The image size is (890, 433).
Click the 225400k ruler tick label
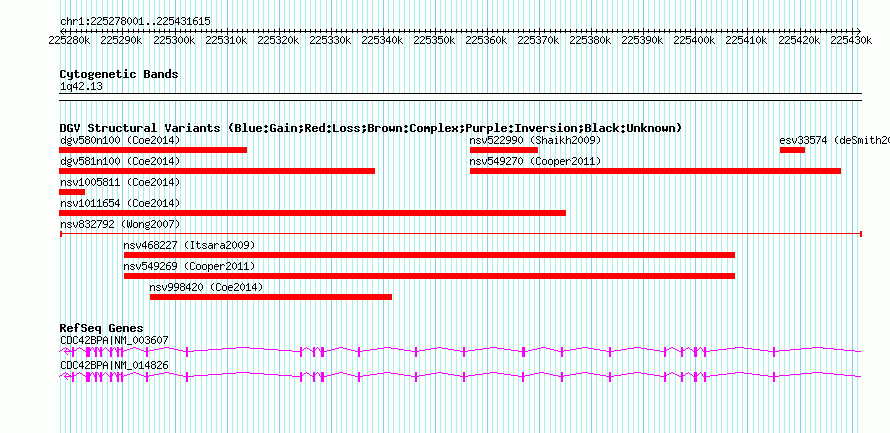click(695, 40)
